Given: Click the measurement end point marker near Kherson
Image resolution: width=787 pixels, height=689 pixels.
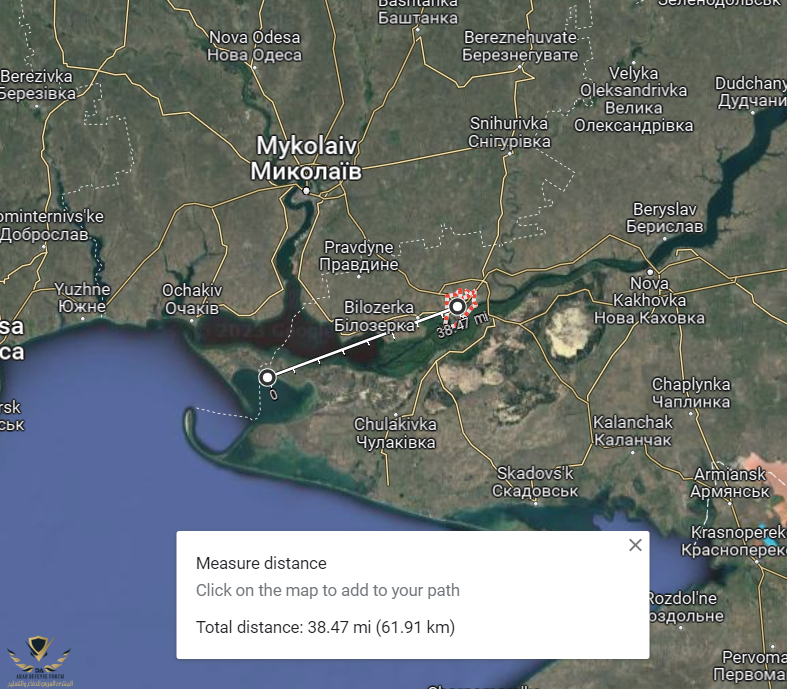Looking at the screenshot, I should (458, 306).
